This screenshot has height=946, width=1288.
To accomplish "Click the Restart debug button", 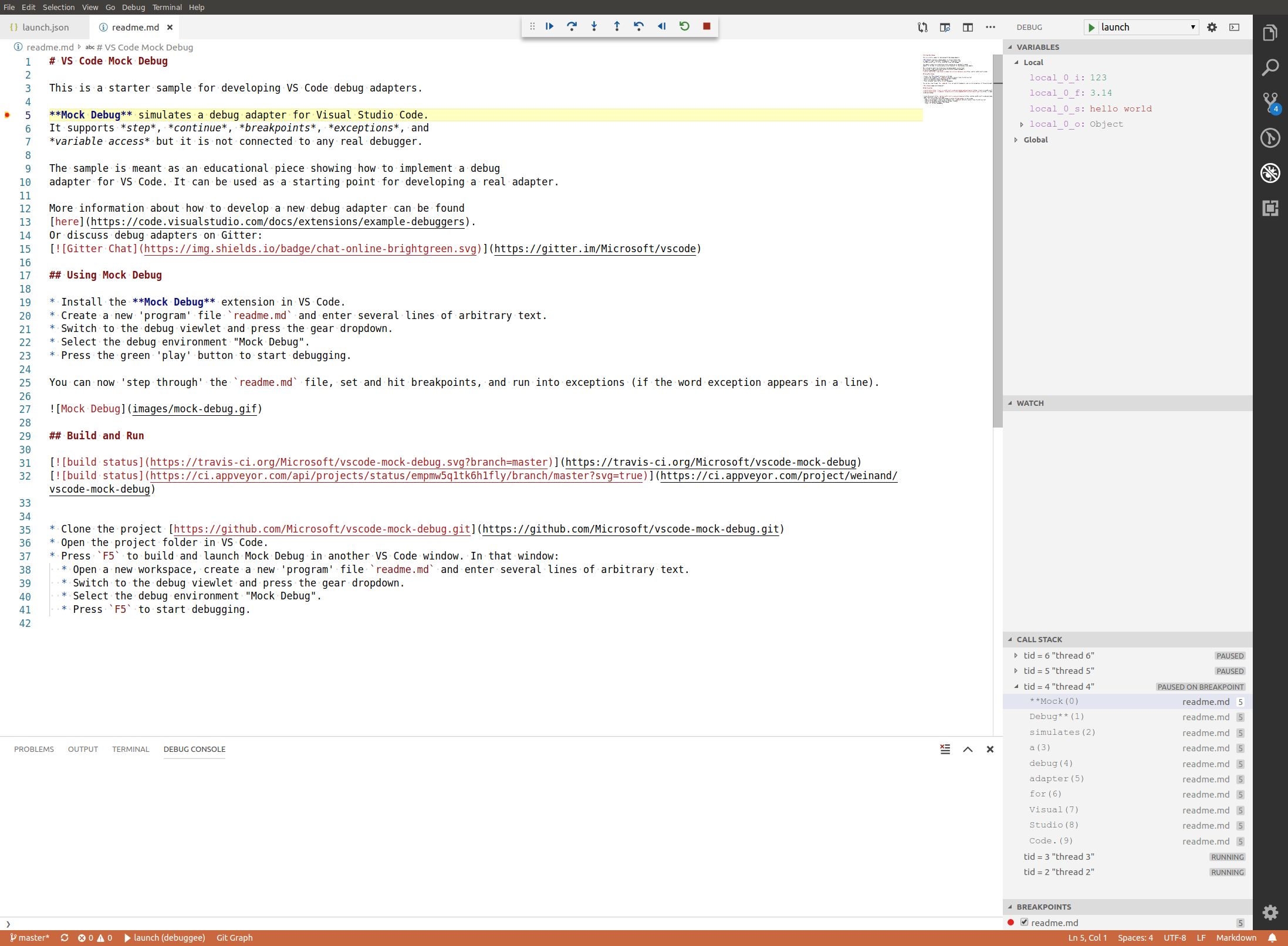I will click(684, 26).
